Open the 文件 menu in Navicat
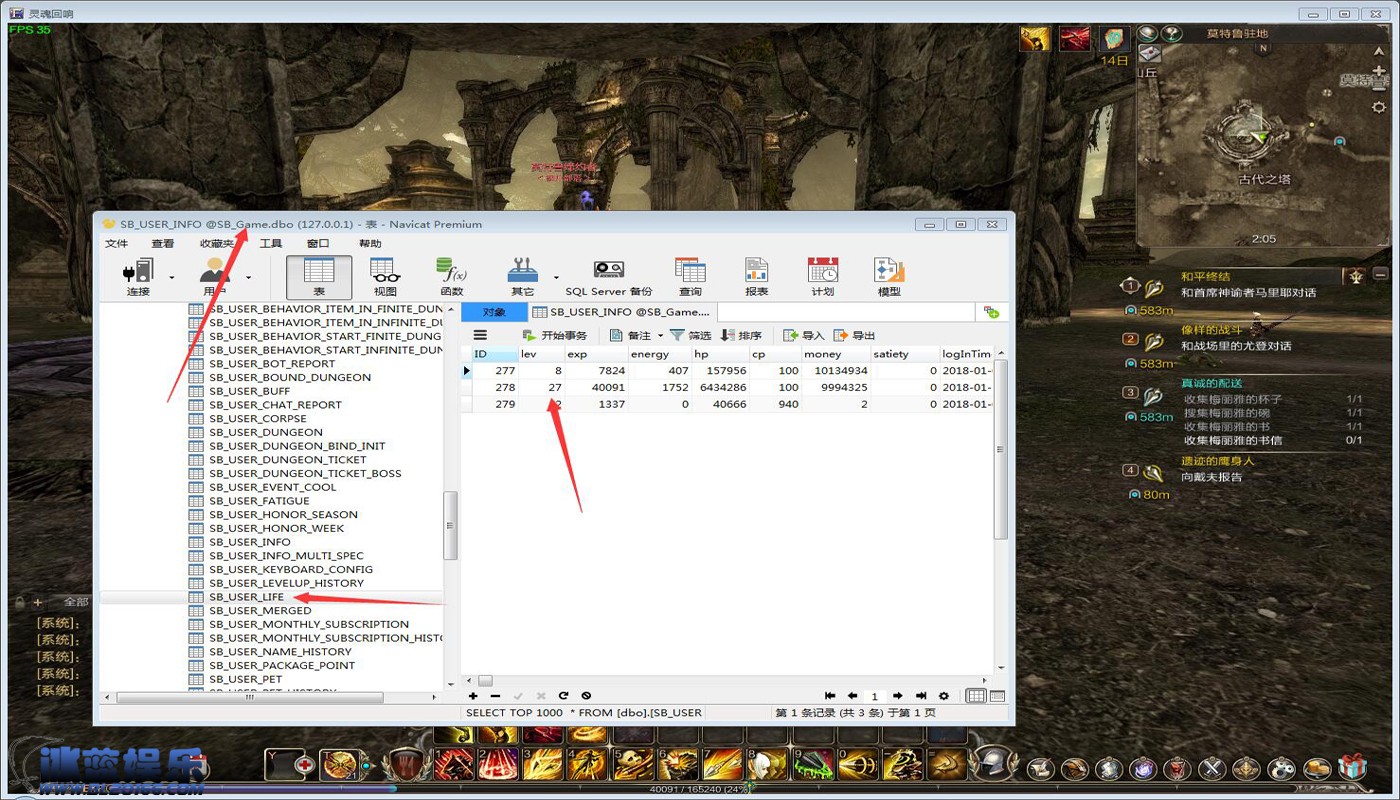 tap(117, 243)
